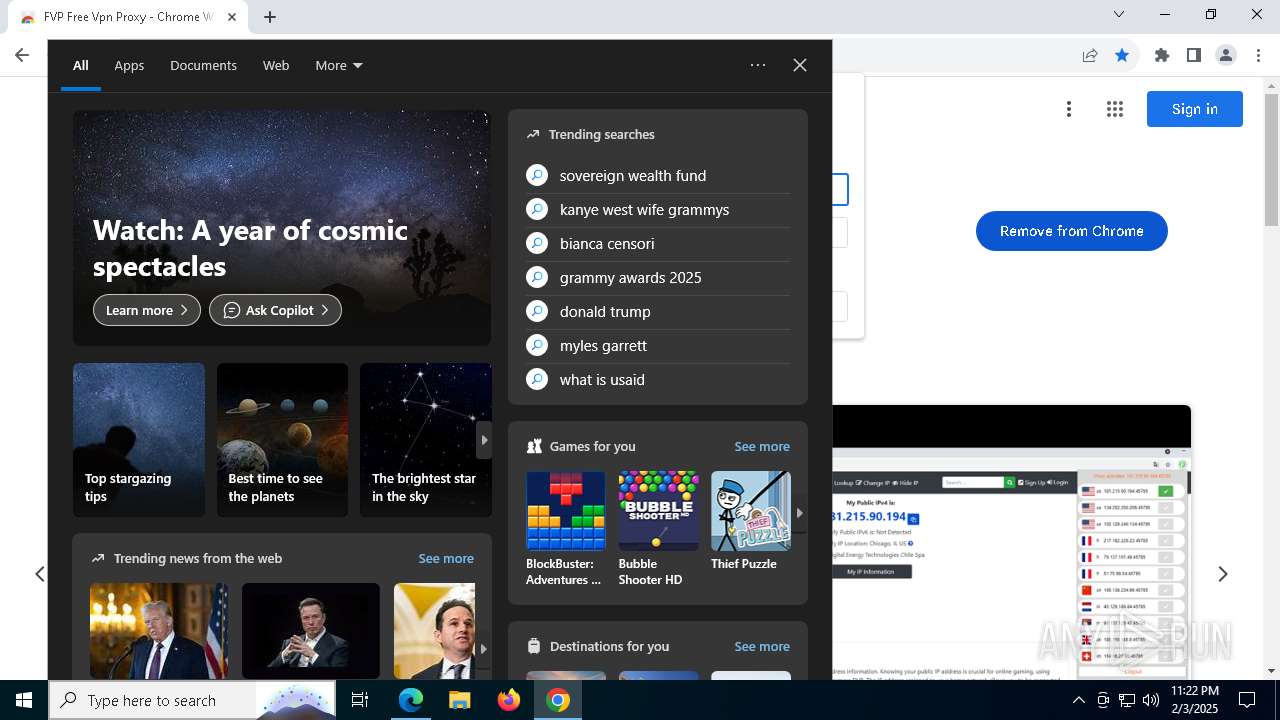
Task: Click Remove from Chrome button
Action: click(1072, 231)
